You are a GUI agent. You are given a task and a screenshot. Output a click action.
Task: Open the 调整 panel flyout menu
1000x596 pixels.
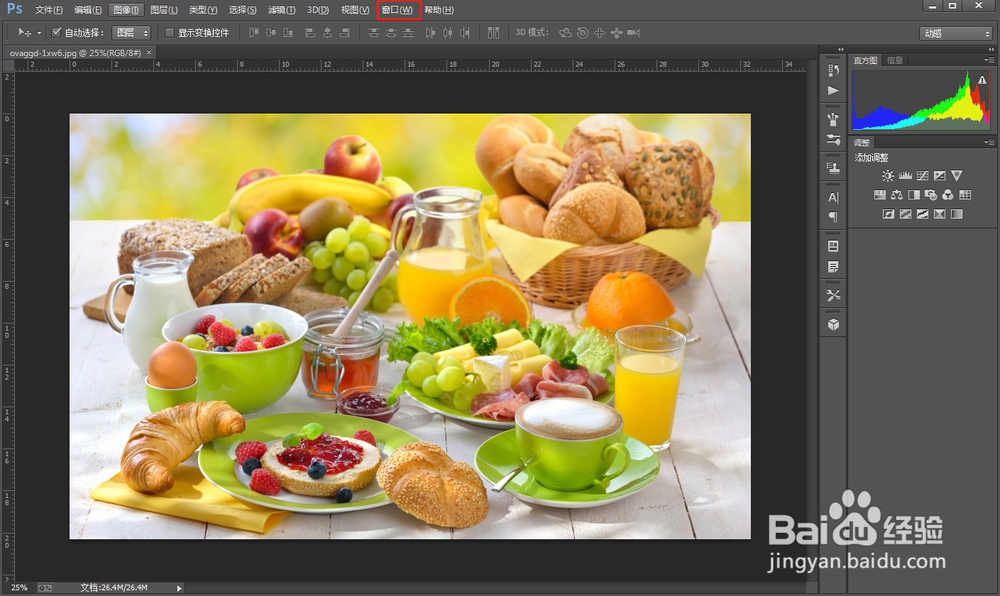click(989, 142)
